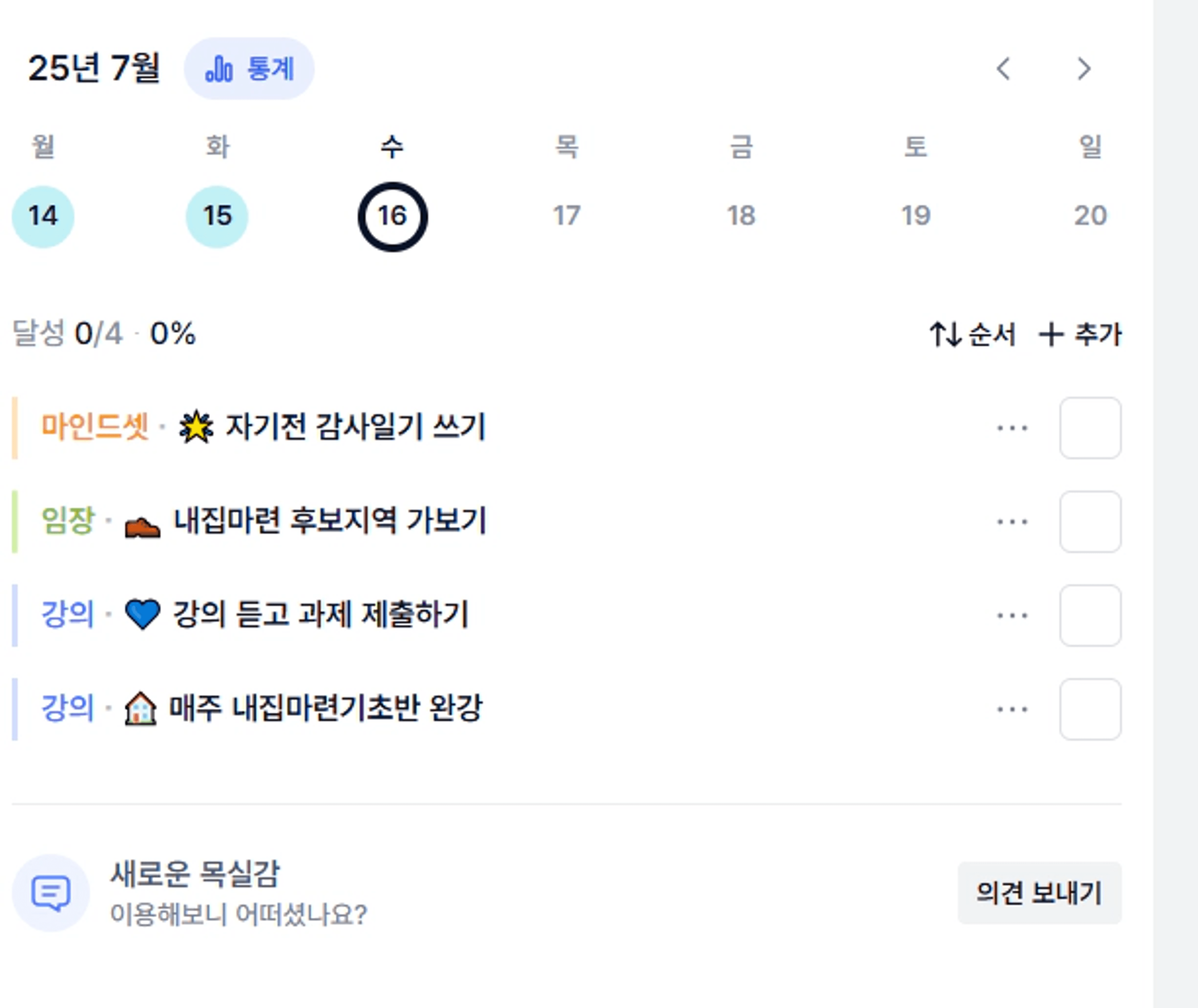Click the 마인드셋 category label

[95, 427]
